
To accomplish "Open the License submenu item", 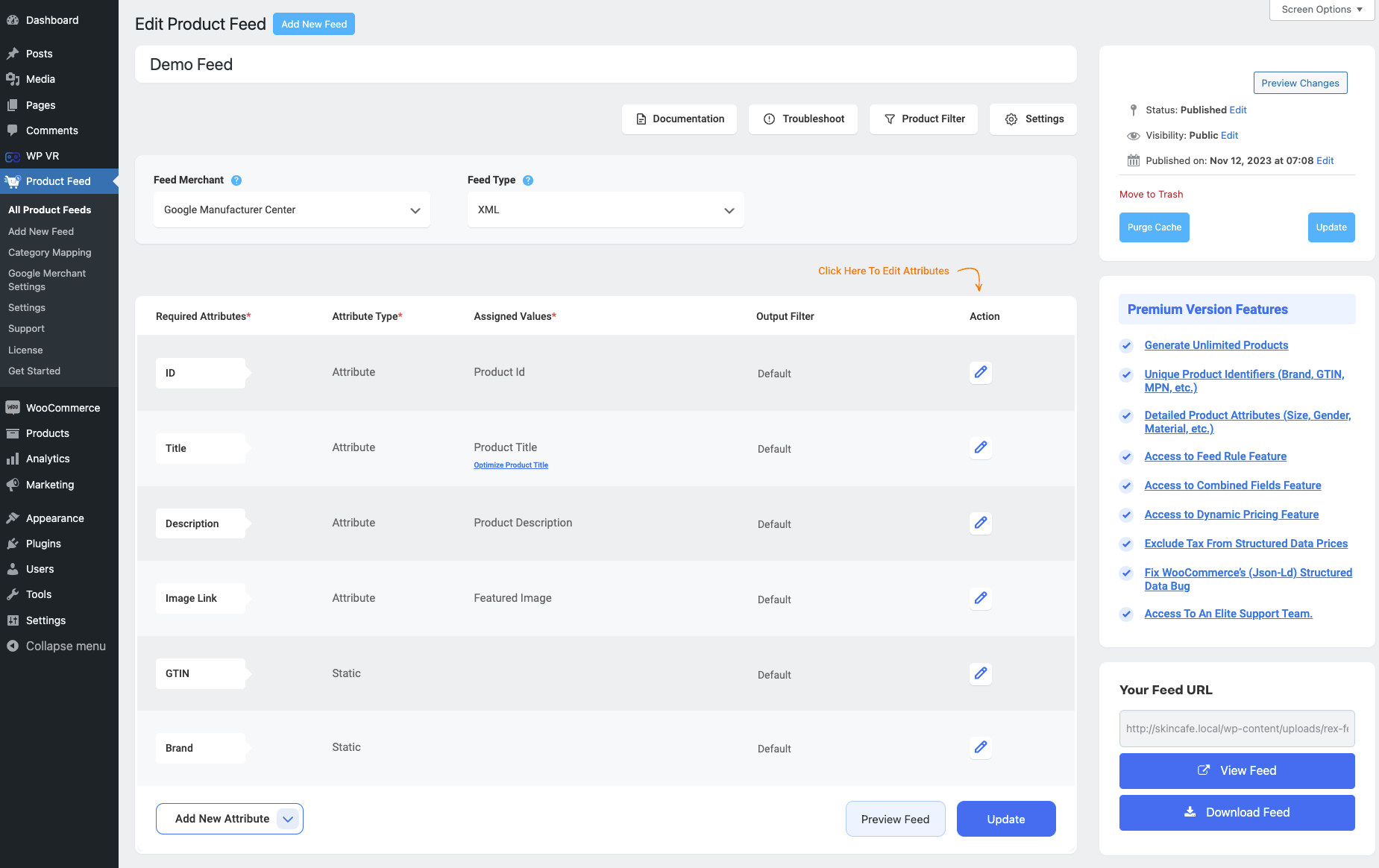I will (x=25, y=350).
